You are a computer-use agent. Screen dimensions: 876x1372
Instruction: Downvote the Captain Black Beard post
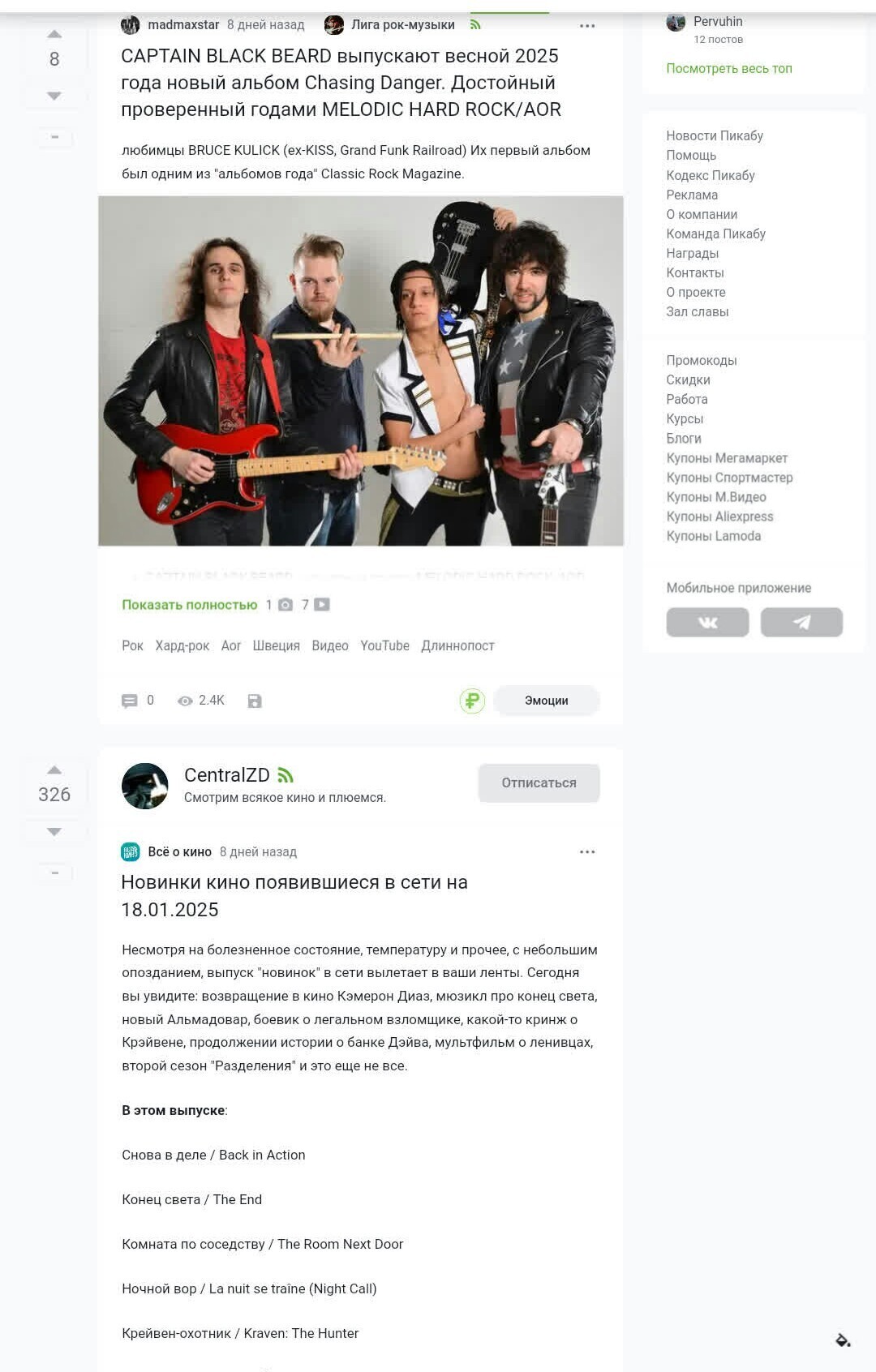coord(54,96)
